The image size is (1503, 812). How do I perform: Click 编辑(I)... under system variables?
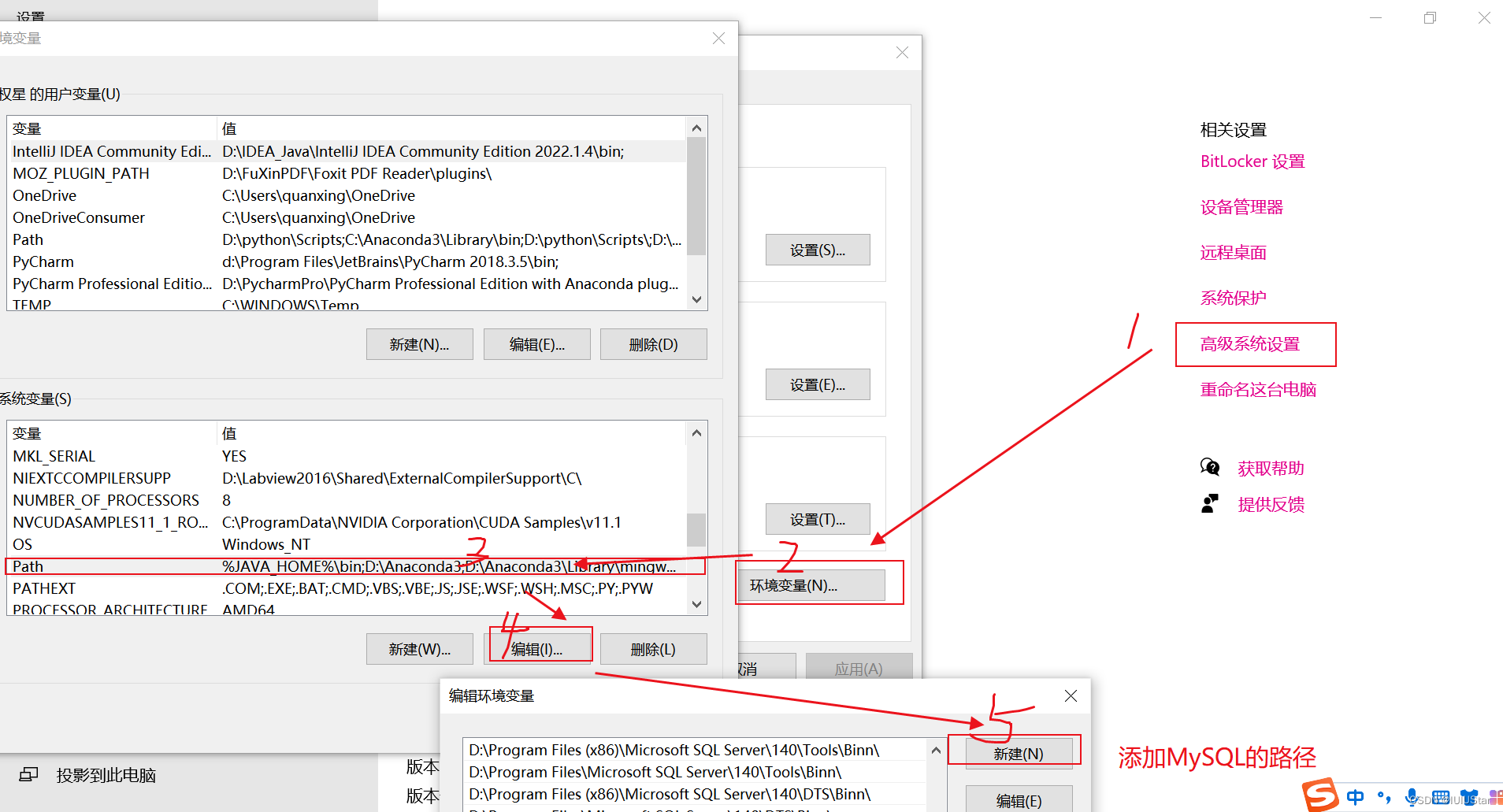pyautogui.click(x=537, y=649)
